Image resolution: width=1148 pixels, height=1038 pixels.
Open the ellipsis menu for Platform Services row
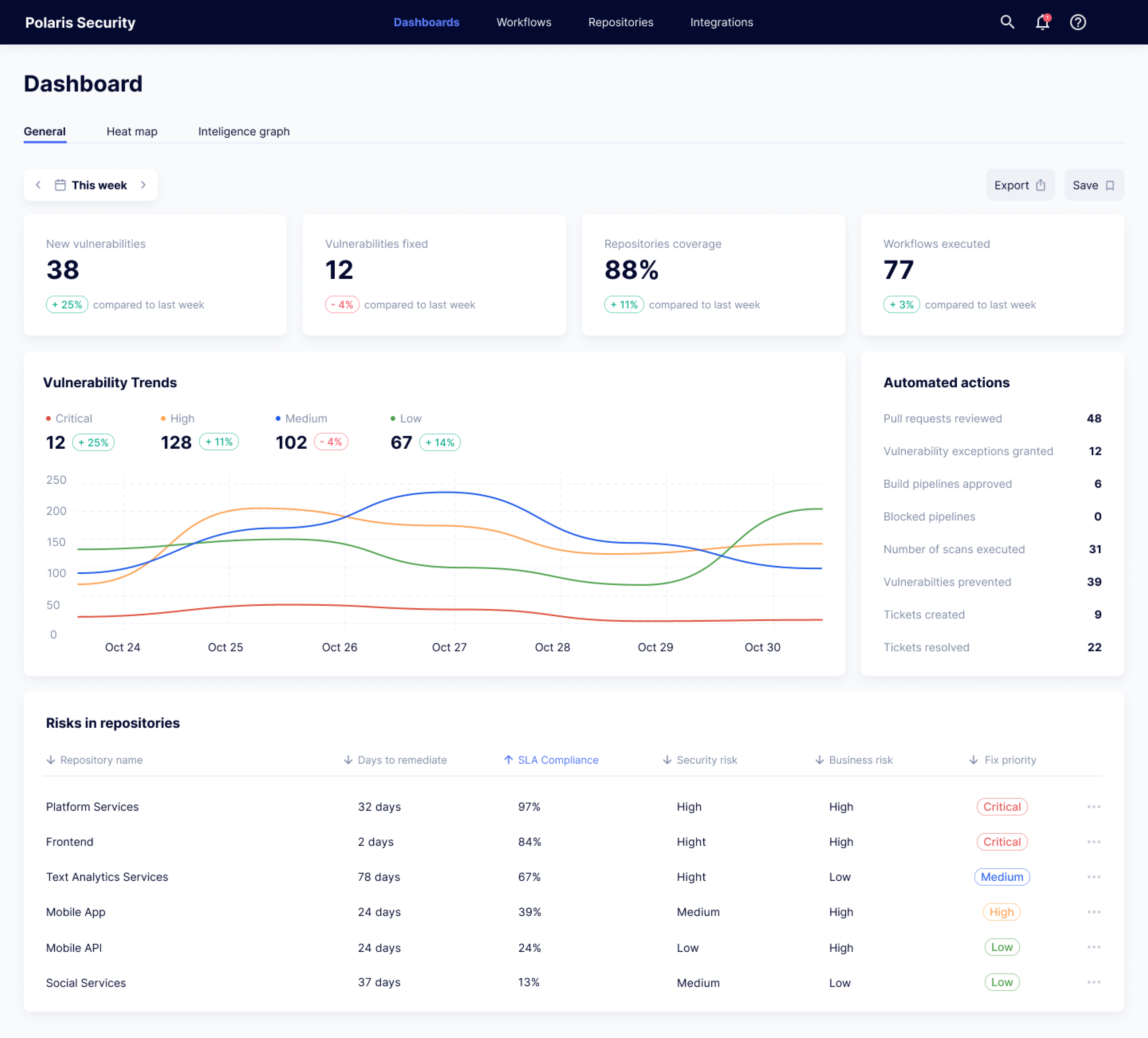point(1094,807)
